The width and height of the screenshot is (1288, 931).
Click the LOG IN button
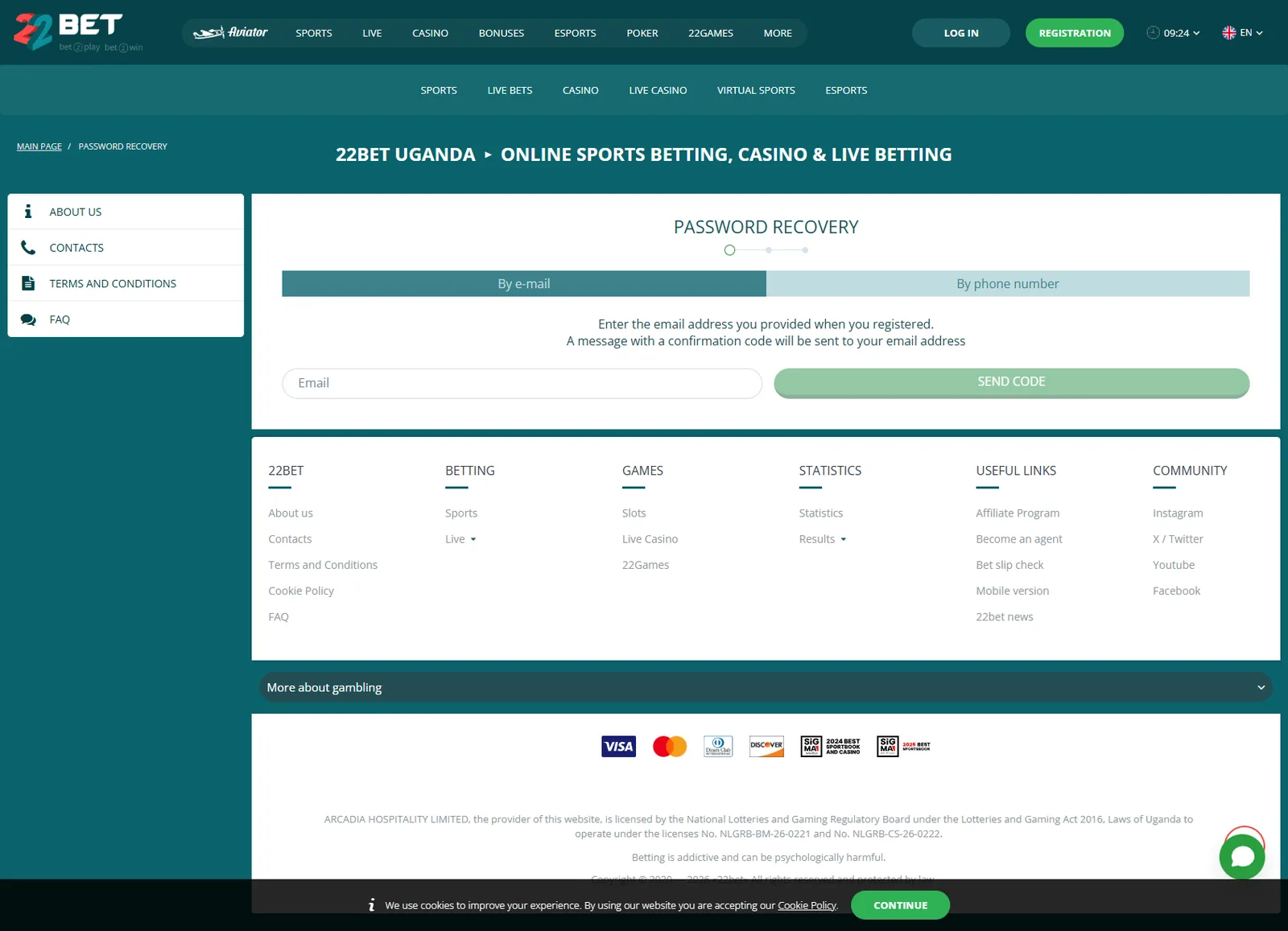click(x=961, y=33)
